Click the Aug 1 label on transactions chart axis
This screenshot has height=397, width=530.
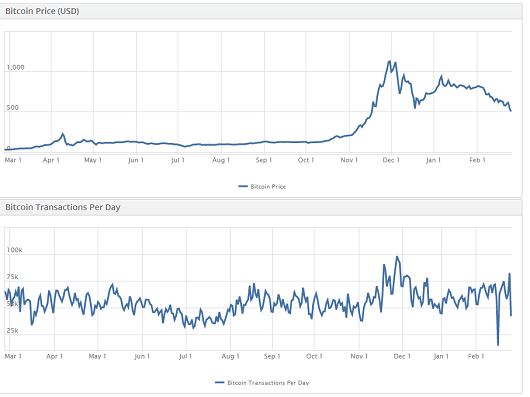pos(231,356)
